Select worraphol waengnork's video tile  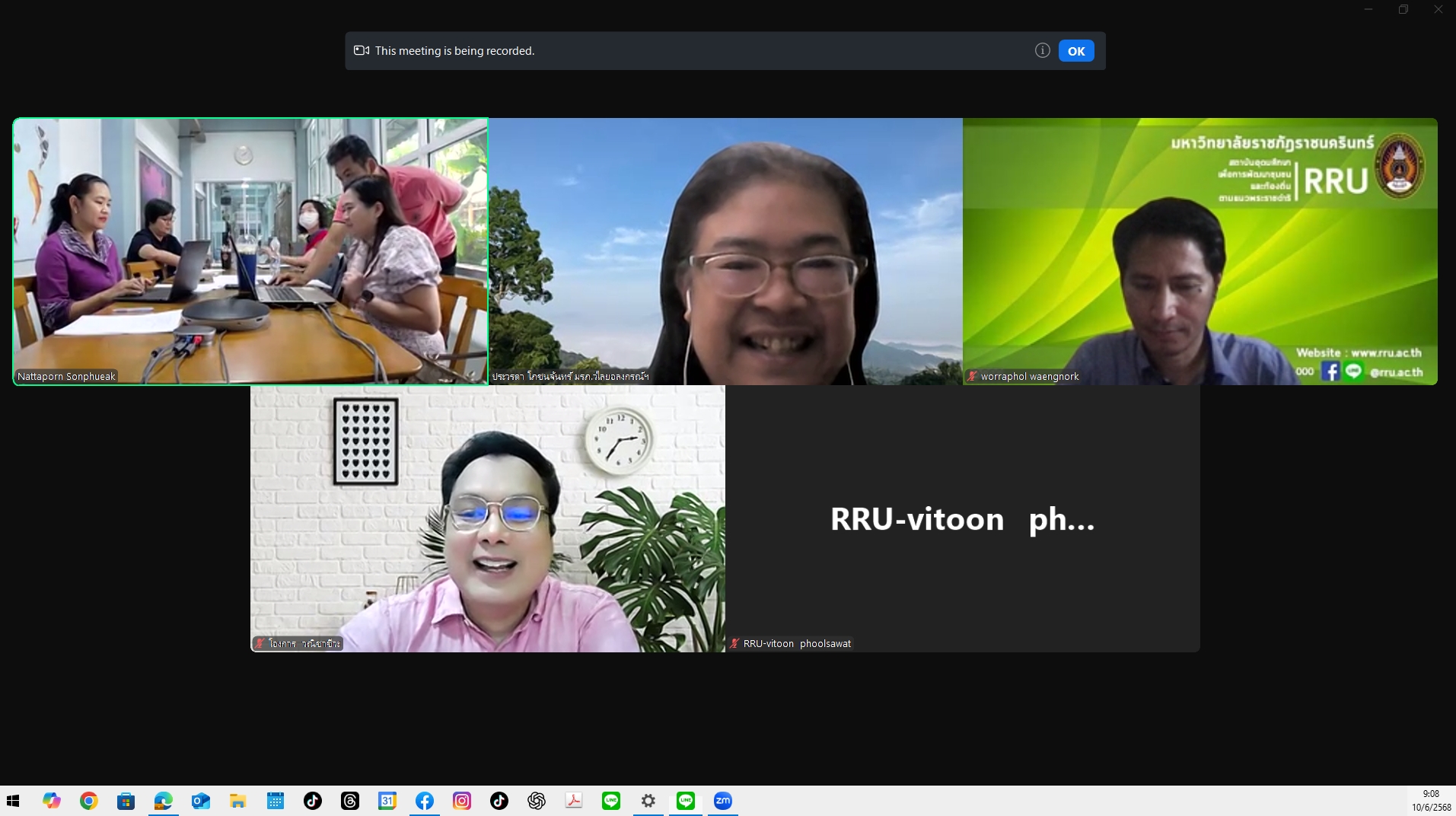1200,251
